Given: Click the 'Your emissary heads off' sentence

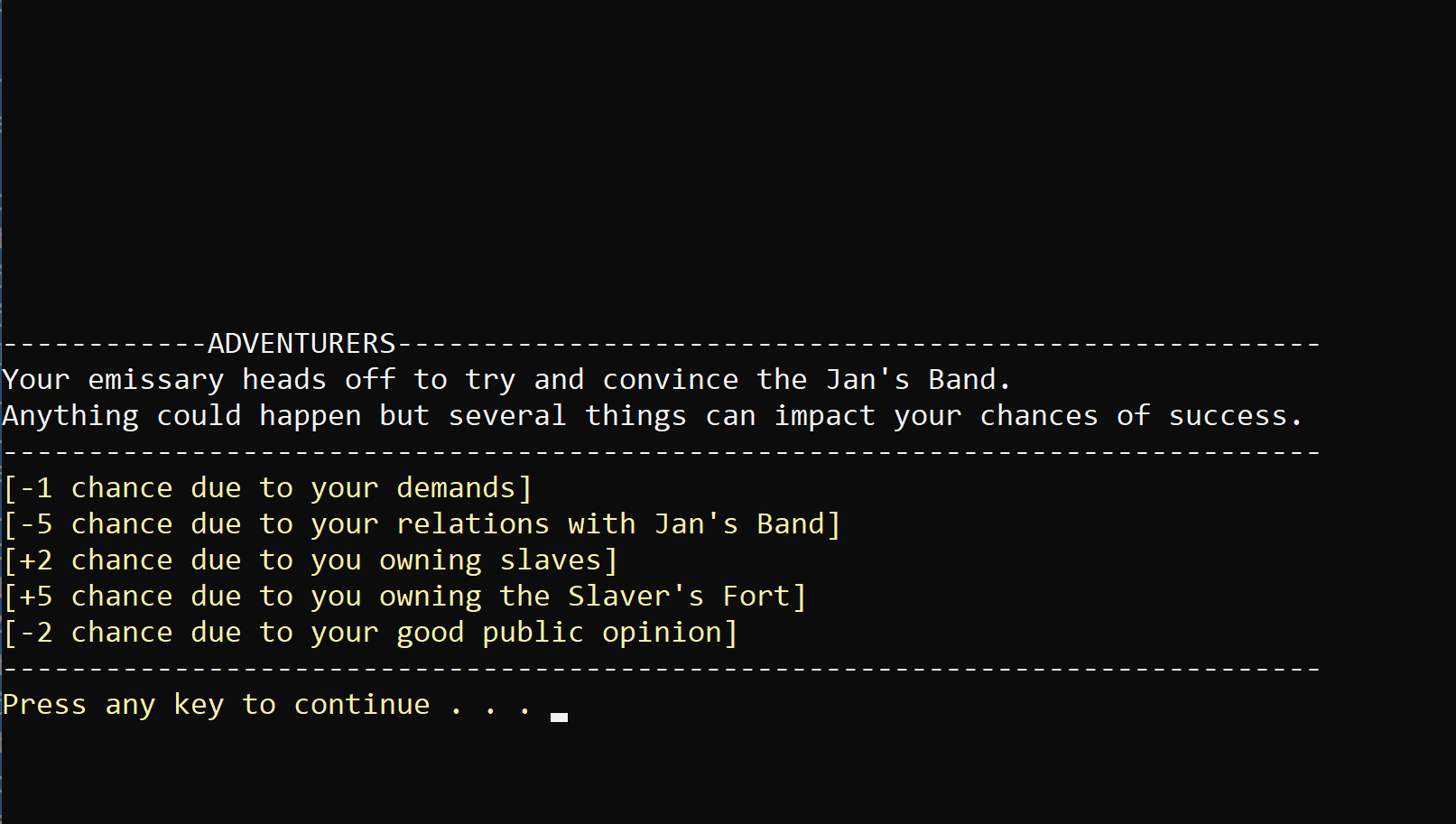Looking at the screenshot, I should point(506,380).
